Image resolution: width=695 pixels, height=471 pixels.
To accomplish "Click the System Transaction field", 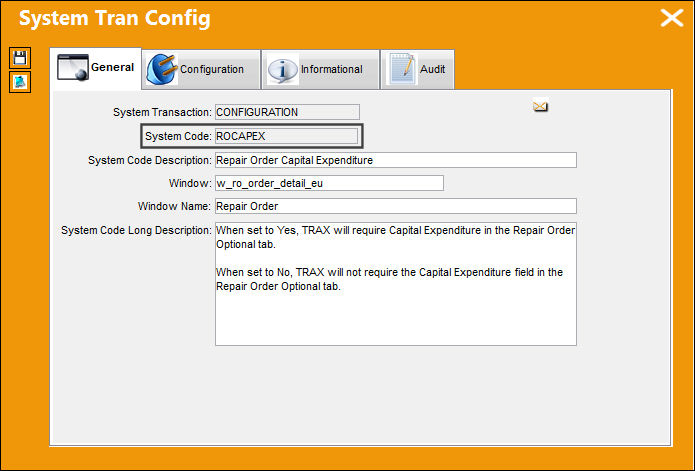I will click(287, 112).
